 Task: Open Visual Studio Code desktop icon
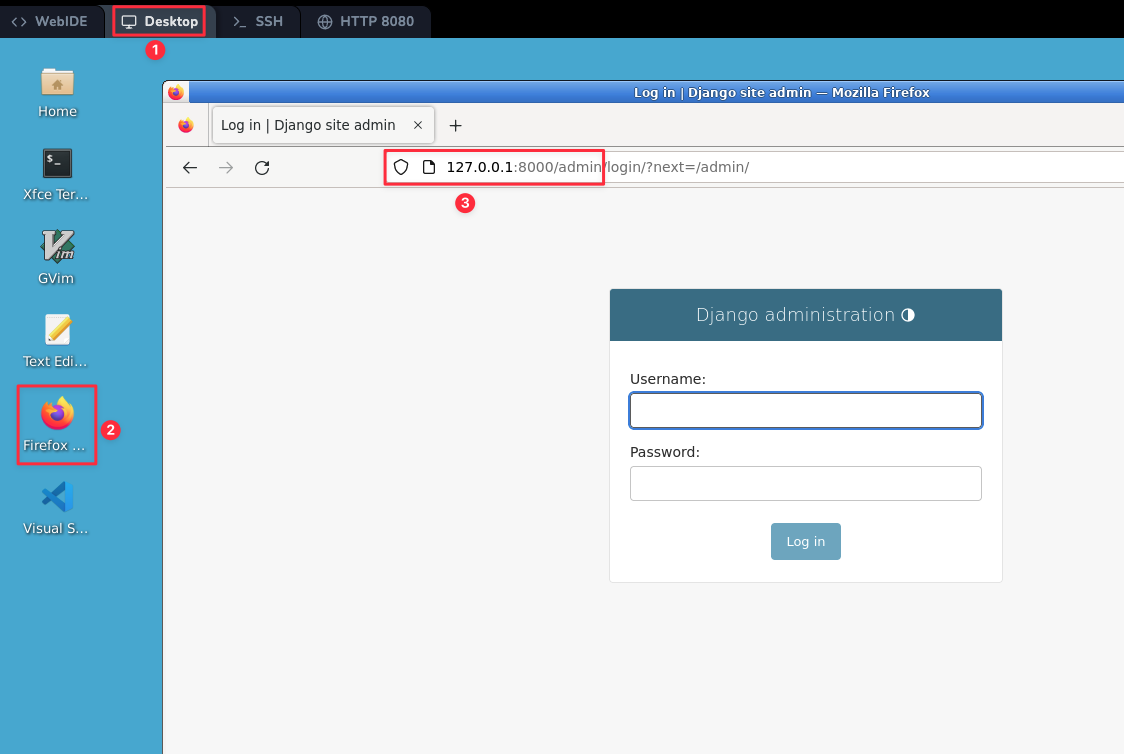coord(57,497)
